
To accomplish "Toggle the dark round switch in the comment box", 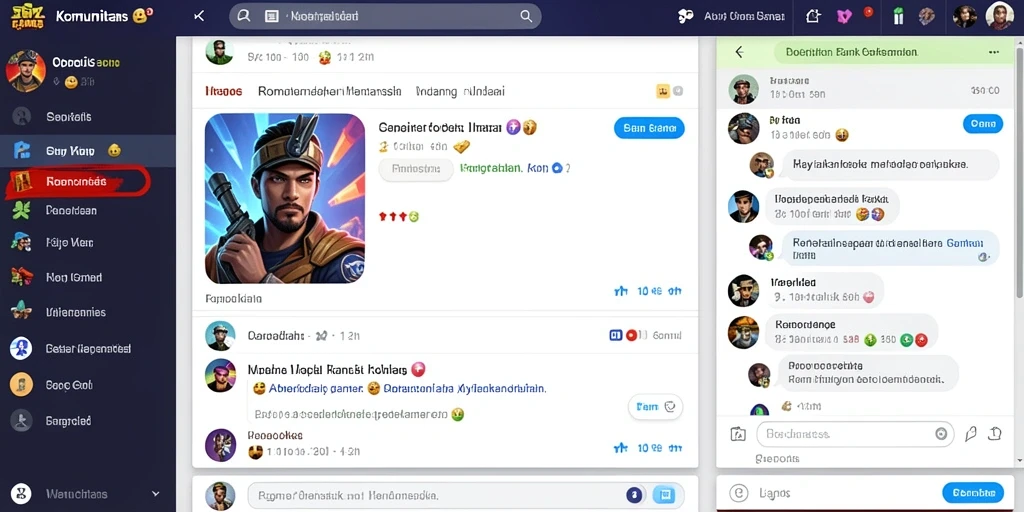I will (x=633, y=495).
